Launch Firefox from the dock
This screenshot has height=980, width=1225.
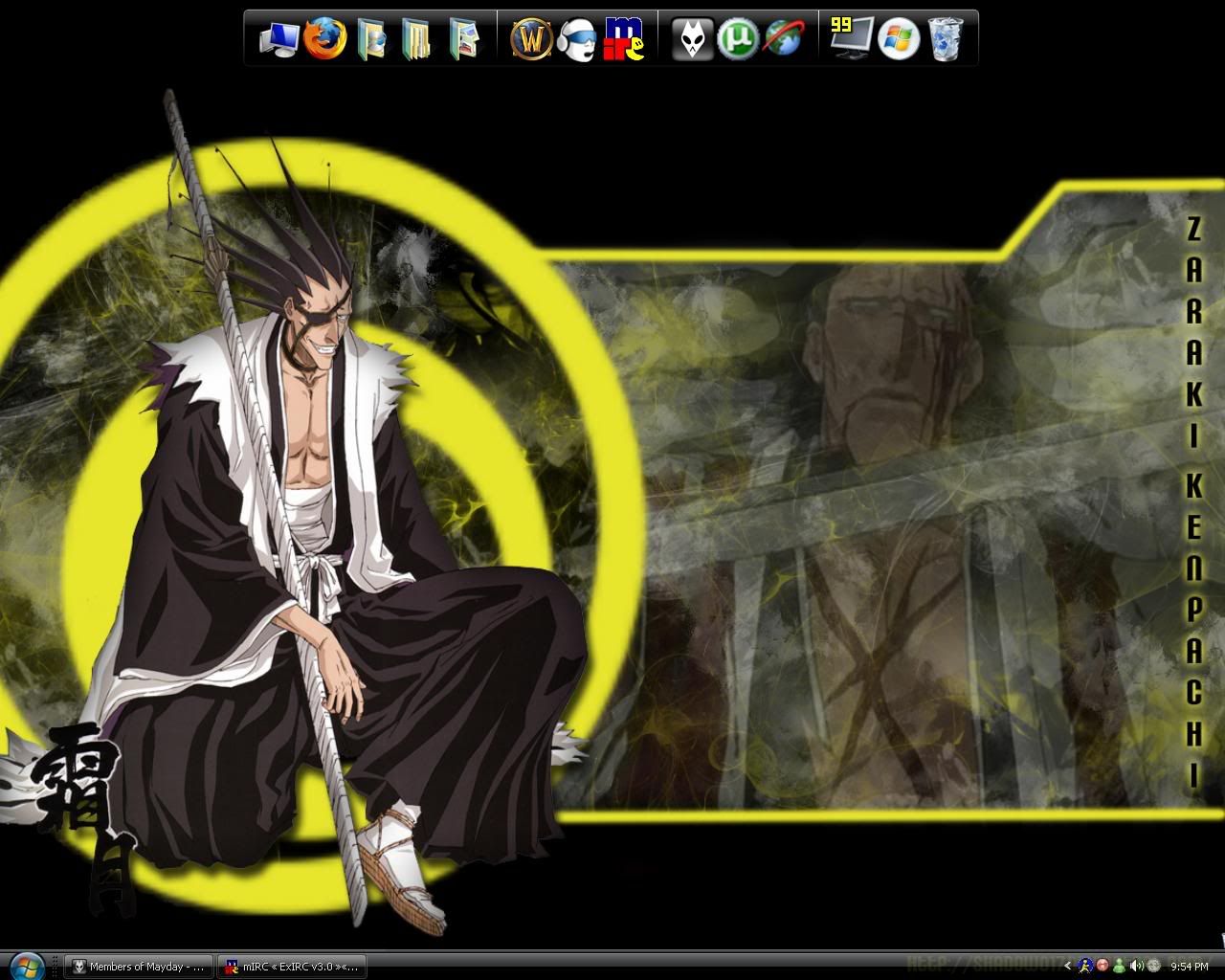[324, 39]
